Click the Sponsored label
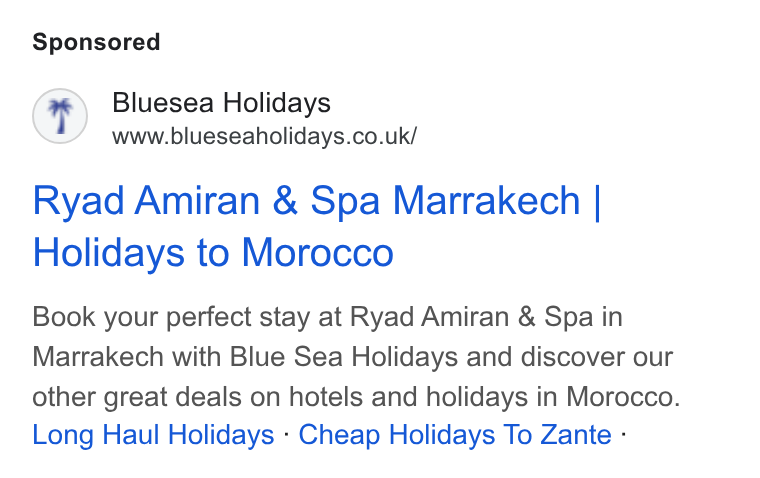The height and width of the screenshot is (478, 760). click(96, 42)
